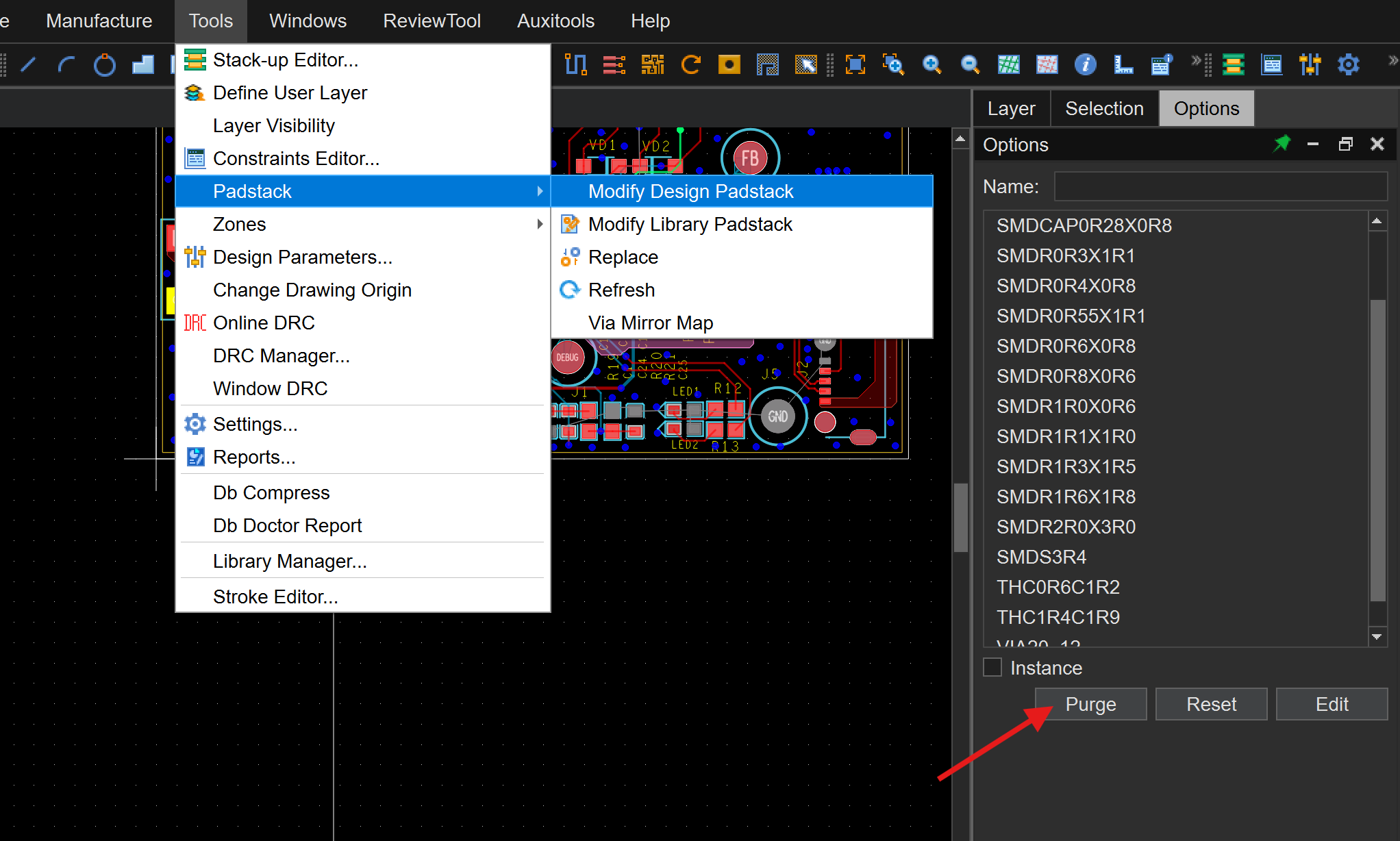The height and width of the screenshot is (841, 1400).
Task: Click the zoom in magnifier icon
Action: [932, 65]
